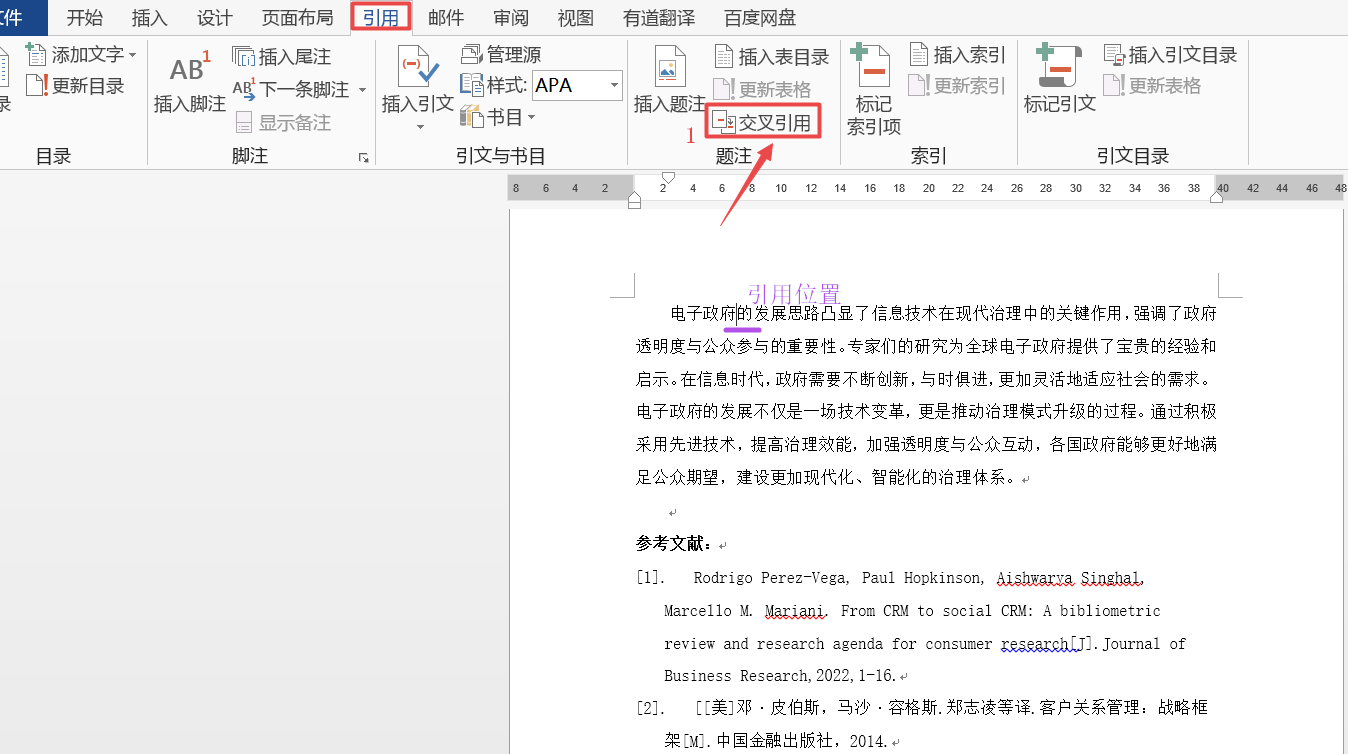Screen dimensions: 1348x754
Task: Expand the 插入引文 dropdown arrow
Action: (x=419, y=127)
